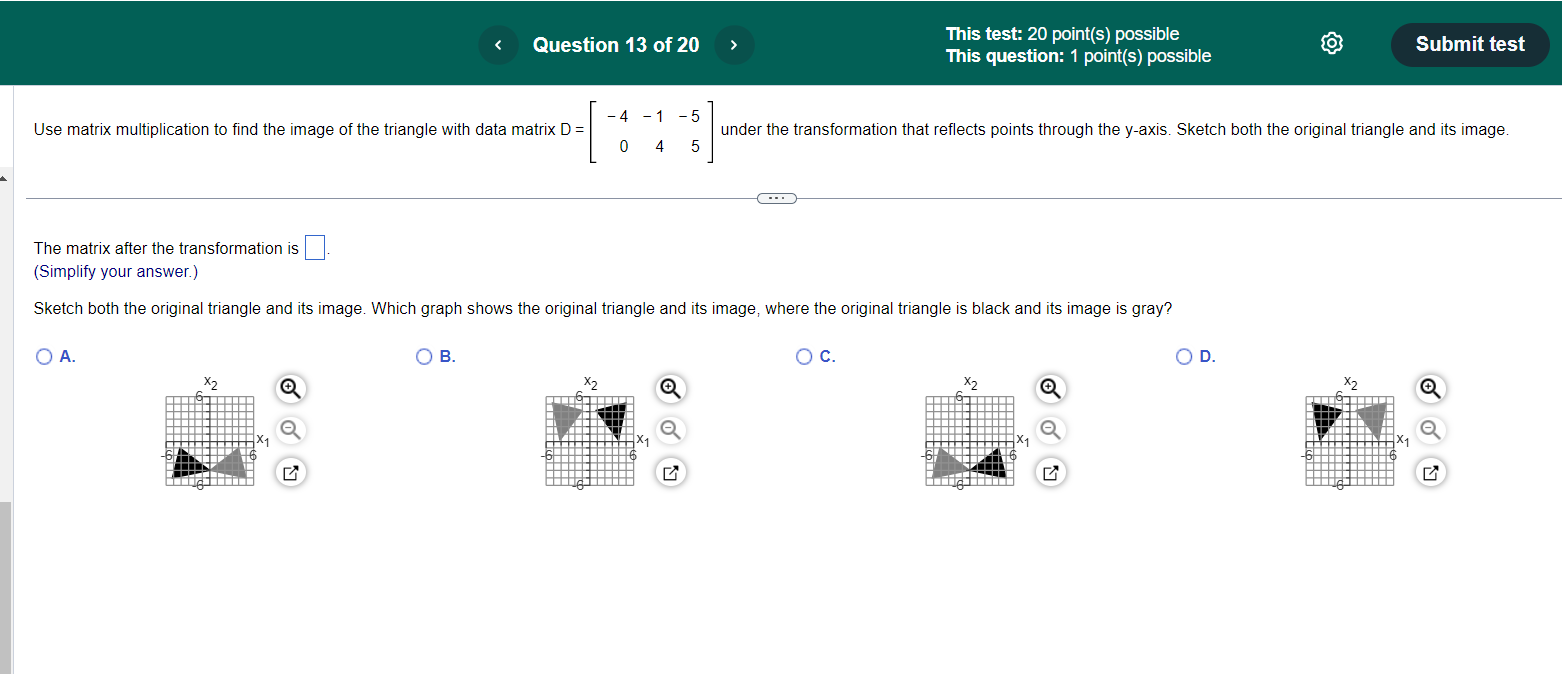Click the Submit test button
The image size is (1562, 674).
1469,44
